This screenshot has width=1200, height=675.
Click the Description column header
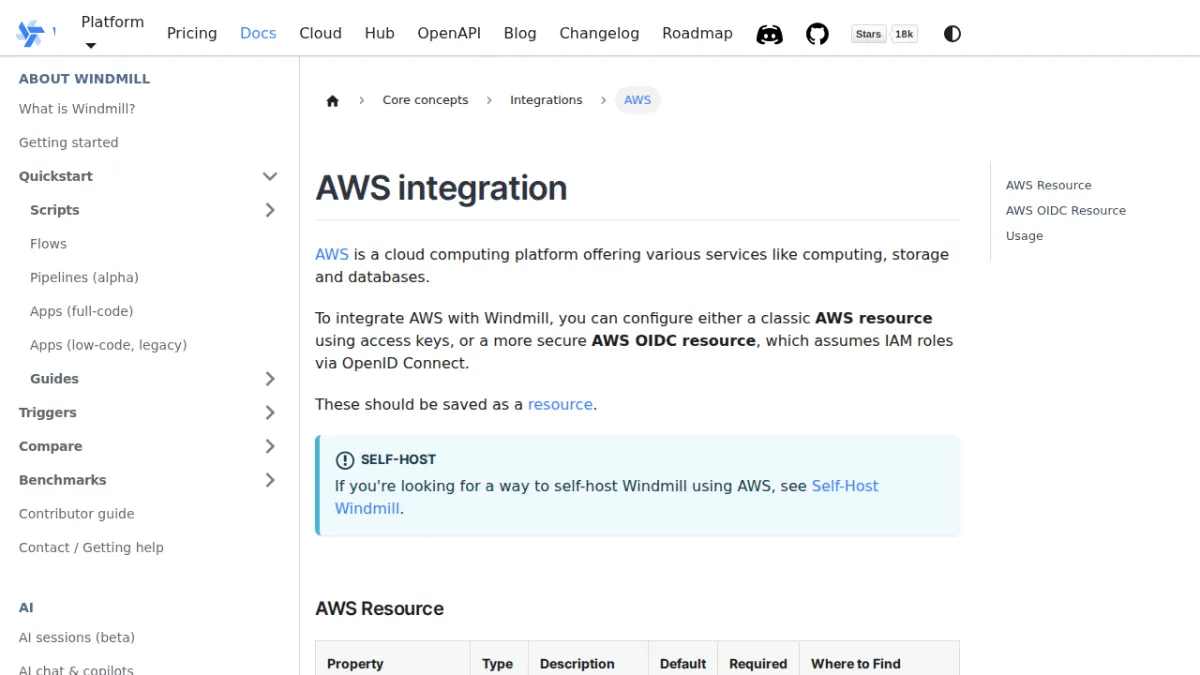coord(577,664)
